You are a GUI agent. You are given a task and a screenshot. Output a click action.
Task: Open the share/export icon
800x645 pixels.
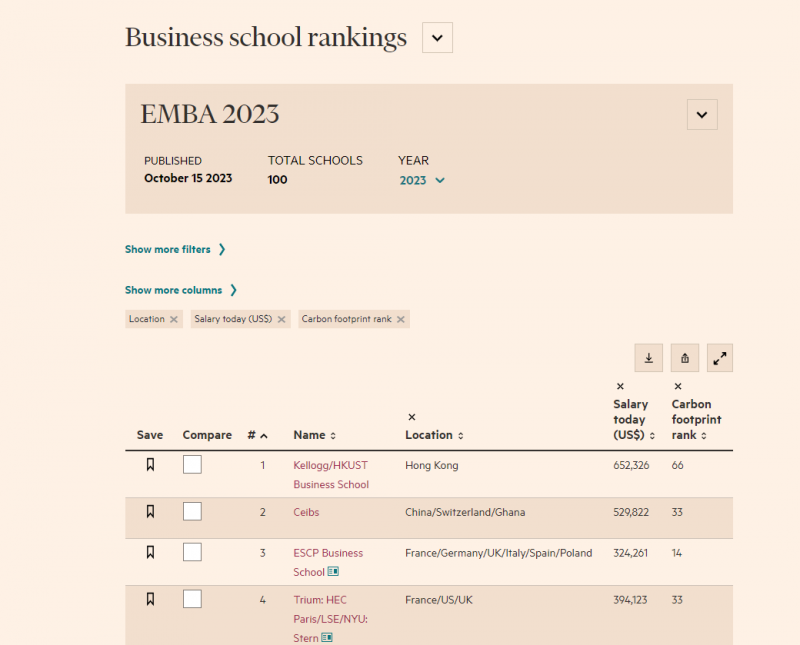pos(684,357)
